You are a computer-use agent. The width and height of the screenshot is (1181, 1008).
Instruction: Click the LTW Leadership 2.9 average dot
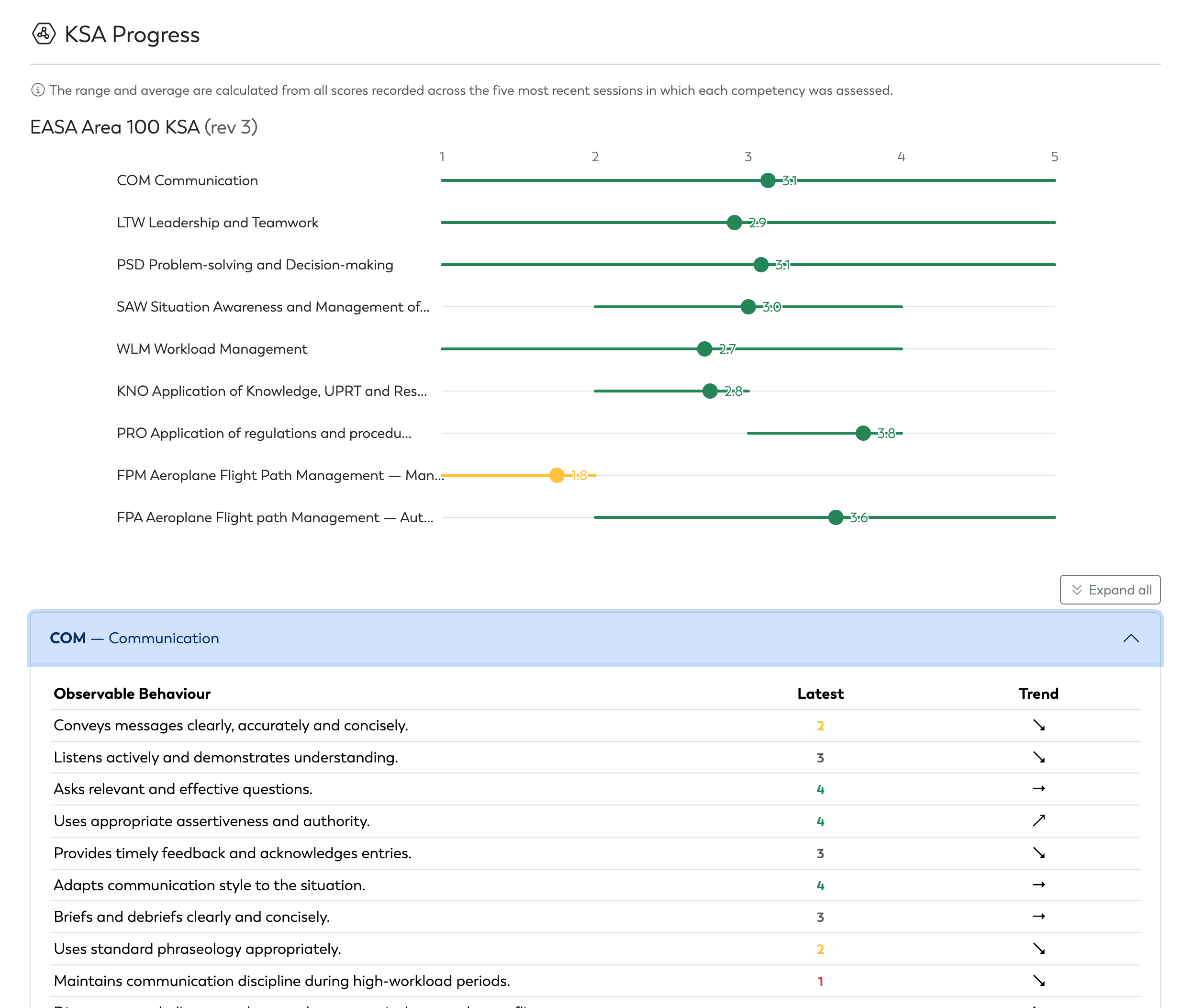click(x=734, y=223)
